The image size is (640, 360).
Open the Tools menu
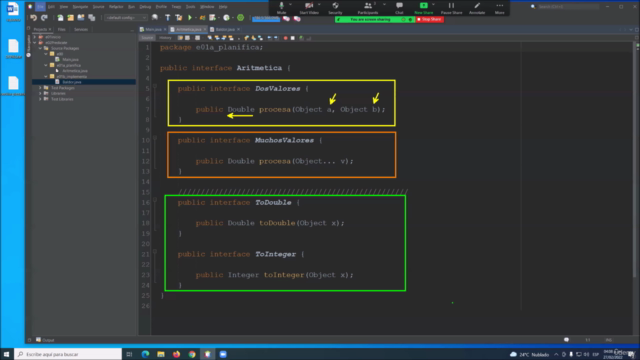coord(190,7)
